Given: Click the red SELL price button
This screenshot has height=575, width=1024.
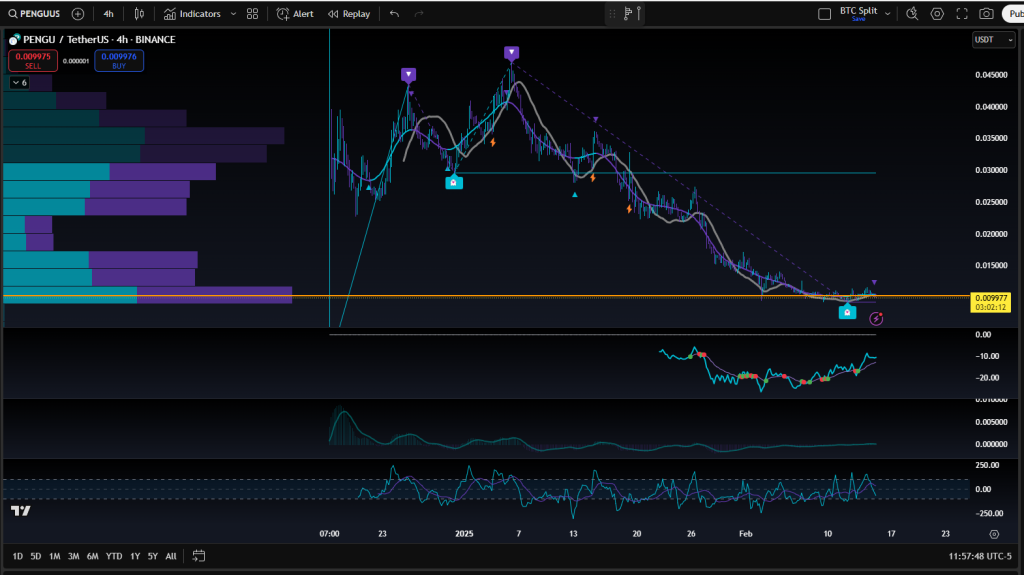Looking at the screenshot, I should coord(33,61).
